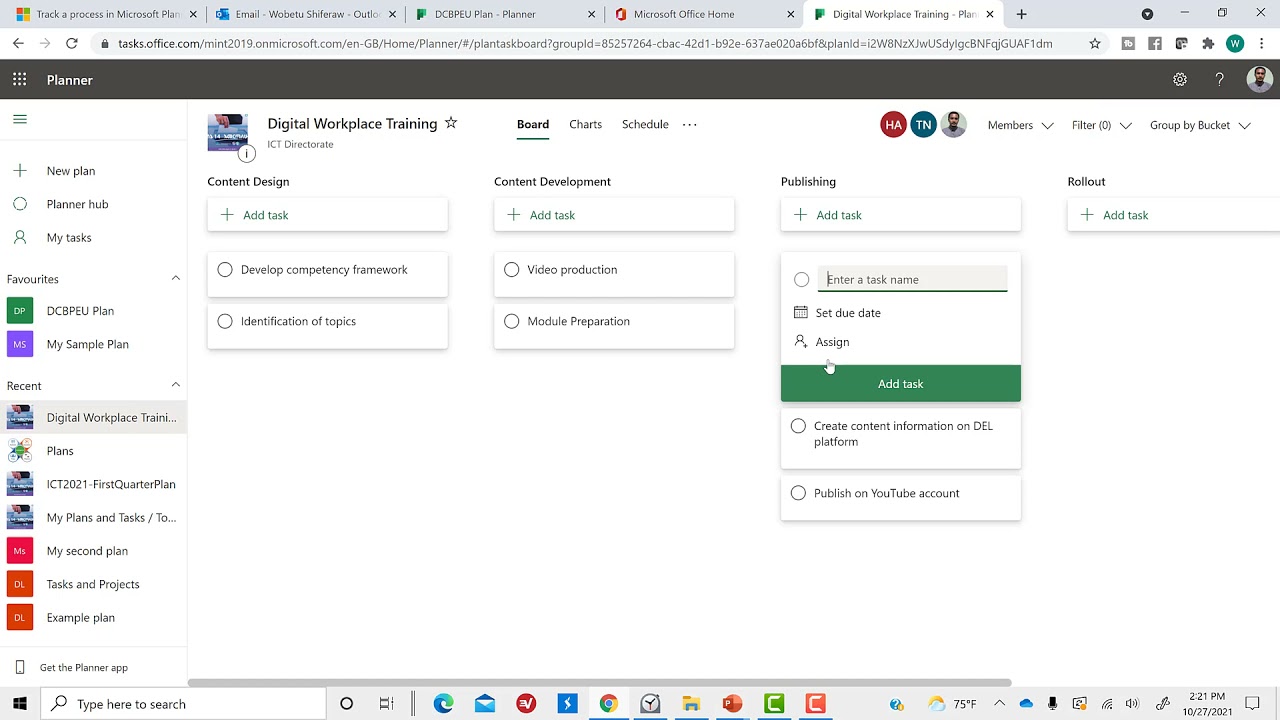Switch to the Schedule view
Image resolution: width=1280 pixels, height=720 pixels.
click(x=645, y=125)
